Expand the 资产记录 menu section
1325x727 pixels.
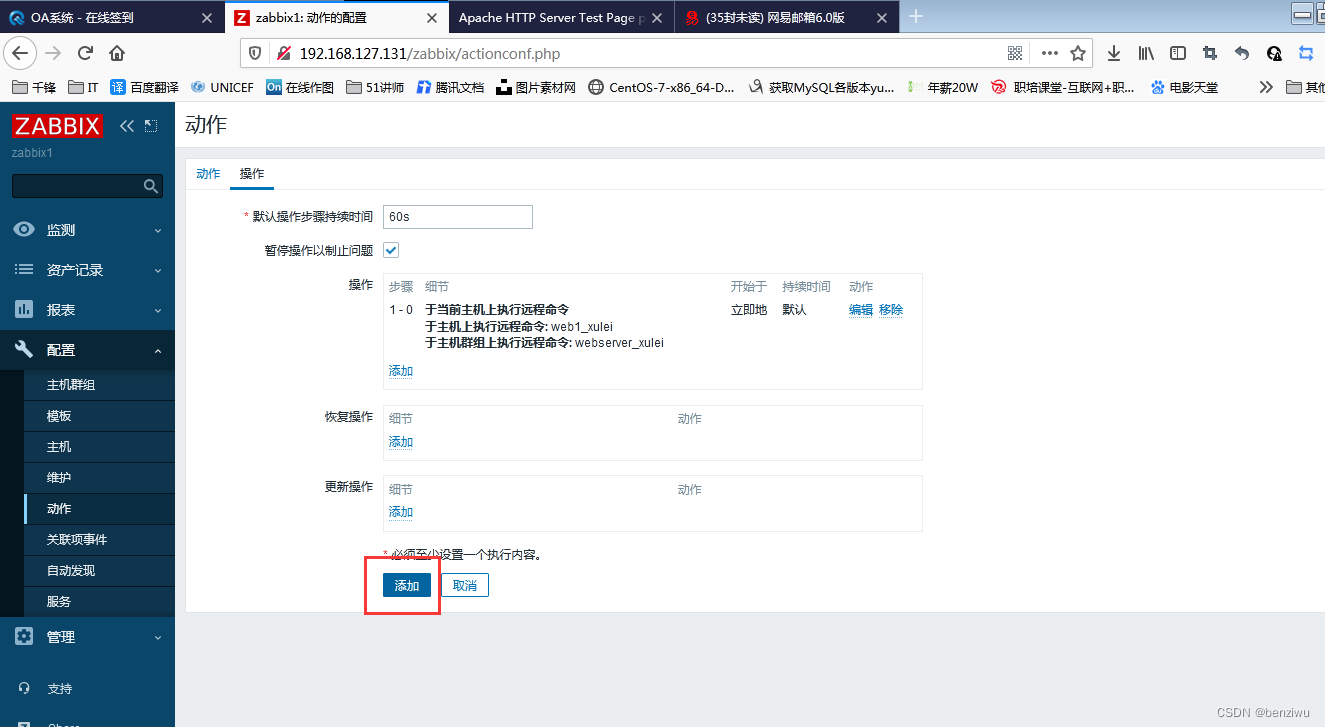coord(87,270)
